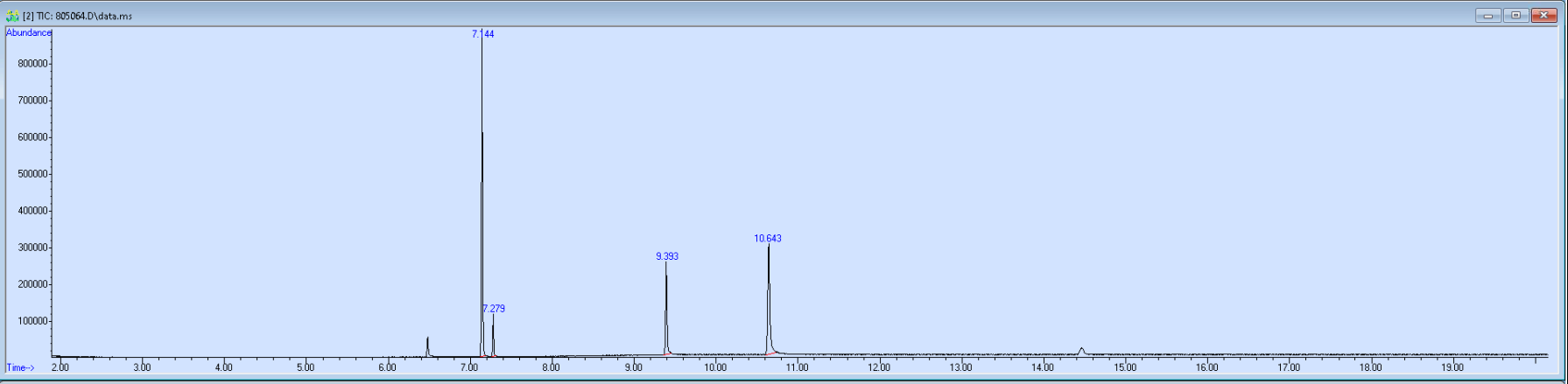Image resolution: width=1568 pixels, height=384 pixels.
Task: Click the 10.643 peak label
Action: 768,238
